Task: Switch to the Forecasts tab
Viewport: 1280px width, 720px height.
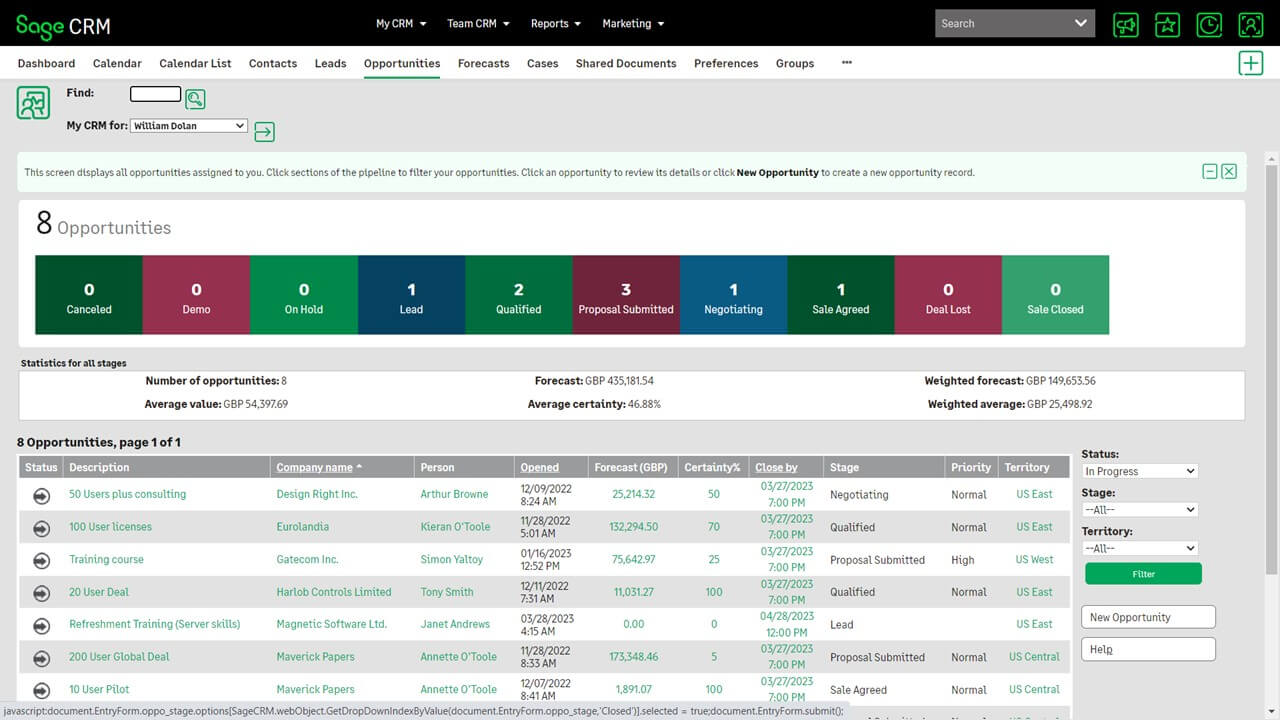Action: (x=484, y=63)
